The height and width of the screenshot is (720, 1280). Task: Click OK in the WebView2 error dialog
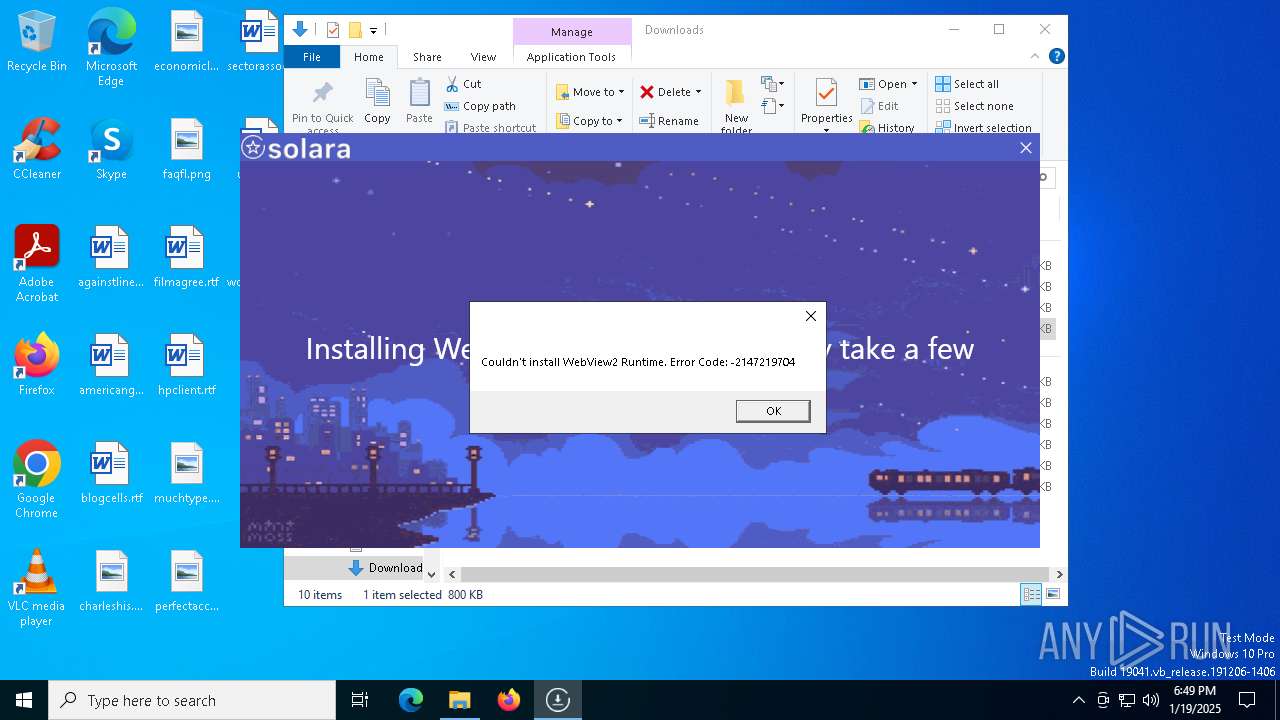[x=773, y=411]
